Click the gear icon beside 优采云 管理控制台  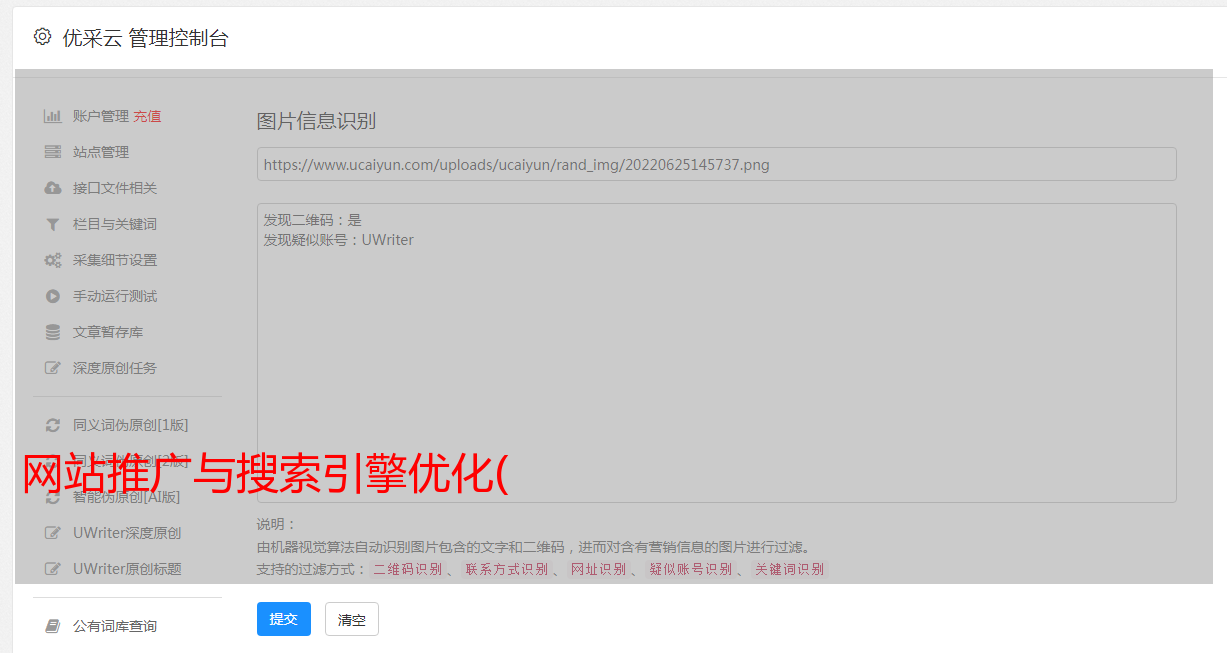[x=42, y=37]
